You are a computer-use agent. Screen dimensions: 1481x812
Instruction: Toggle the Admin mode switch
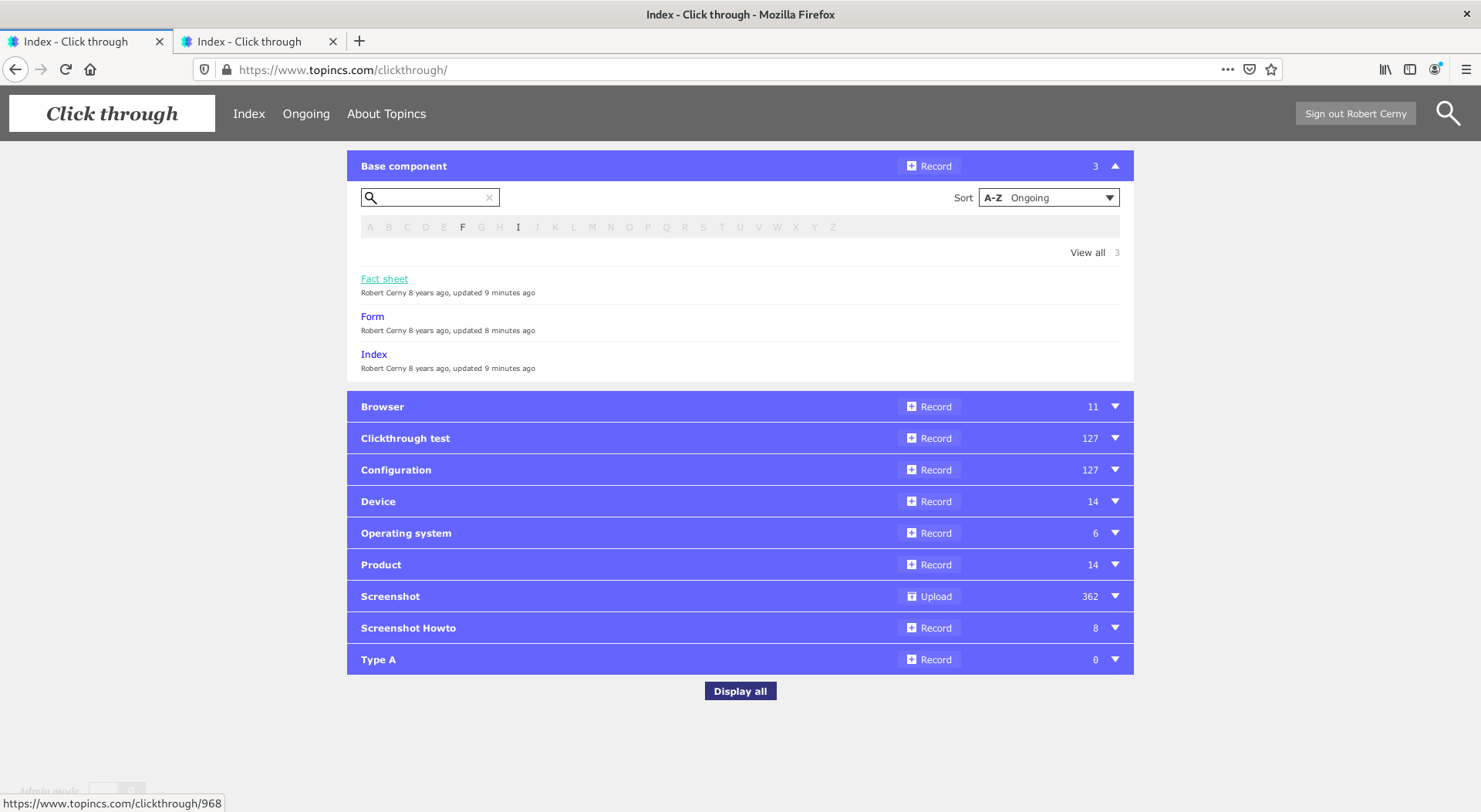pos(116,790)
